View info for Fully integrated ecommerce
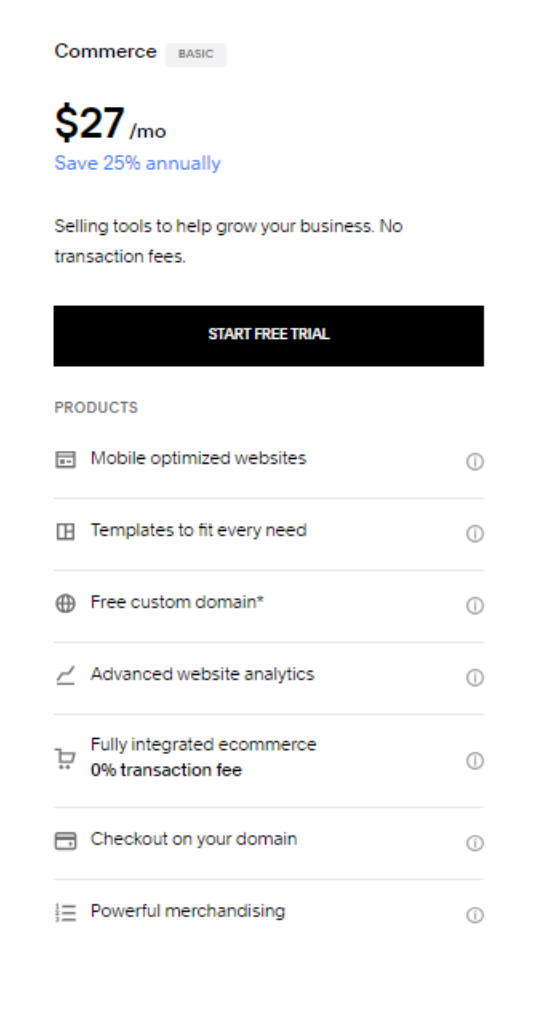The image size is (556, 1010). (475, 761)
